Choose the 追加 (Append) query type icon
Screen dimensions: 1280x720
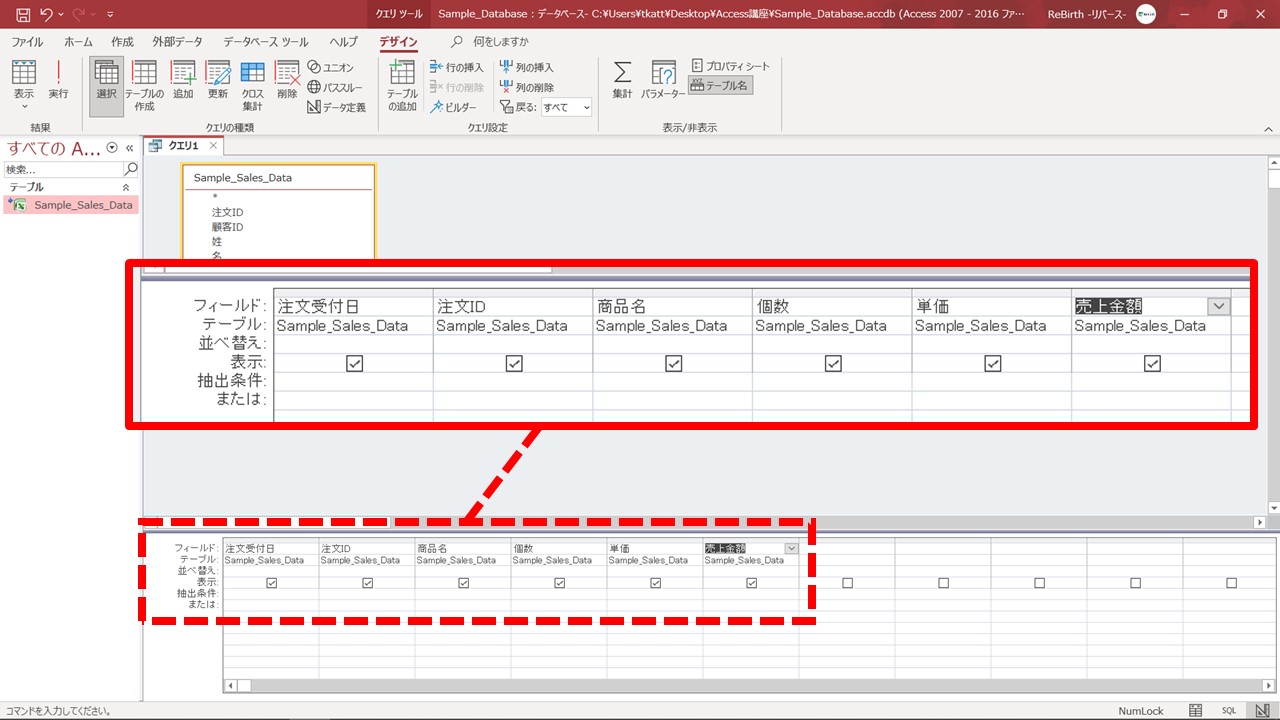tap(183, 80)
